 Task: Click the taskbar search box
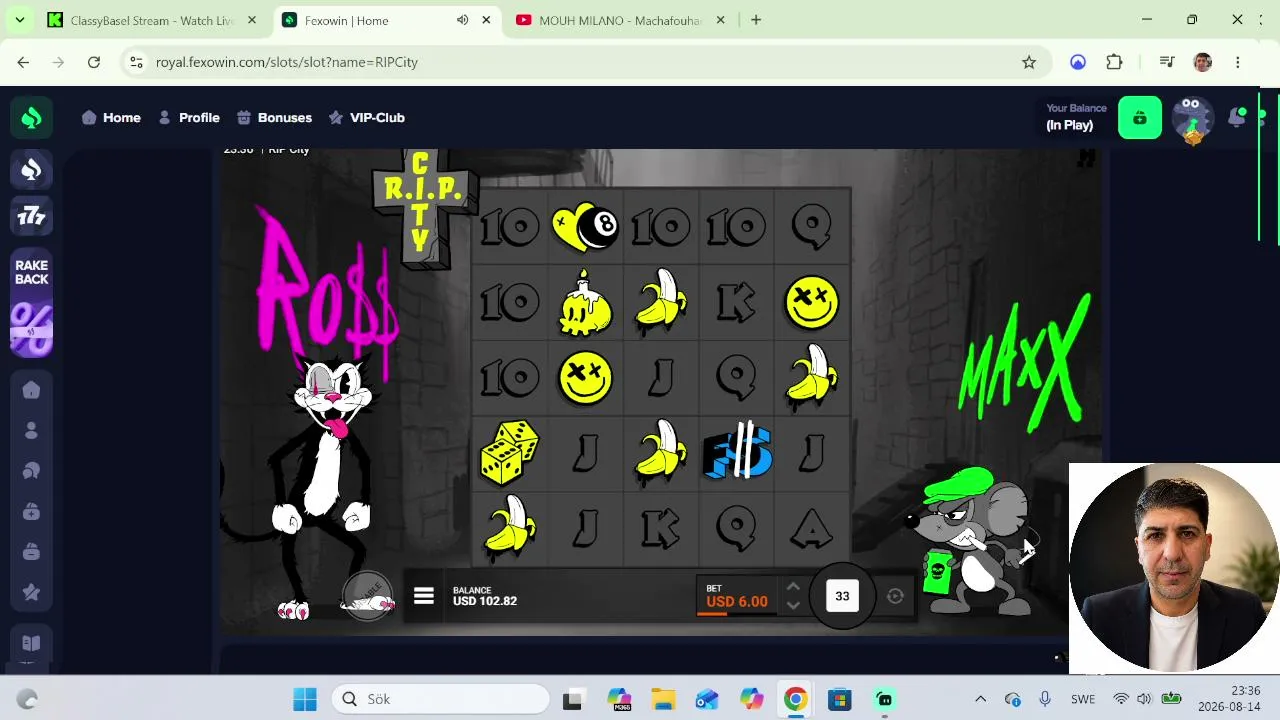point(441,699)
